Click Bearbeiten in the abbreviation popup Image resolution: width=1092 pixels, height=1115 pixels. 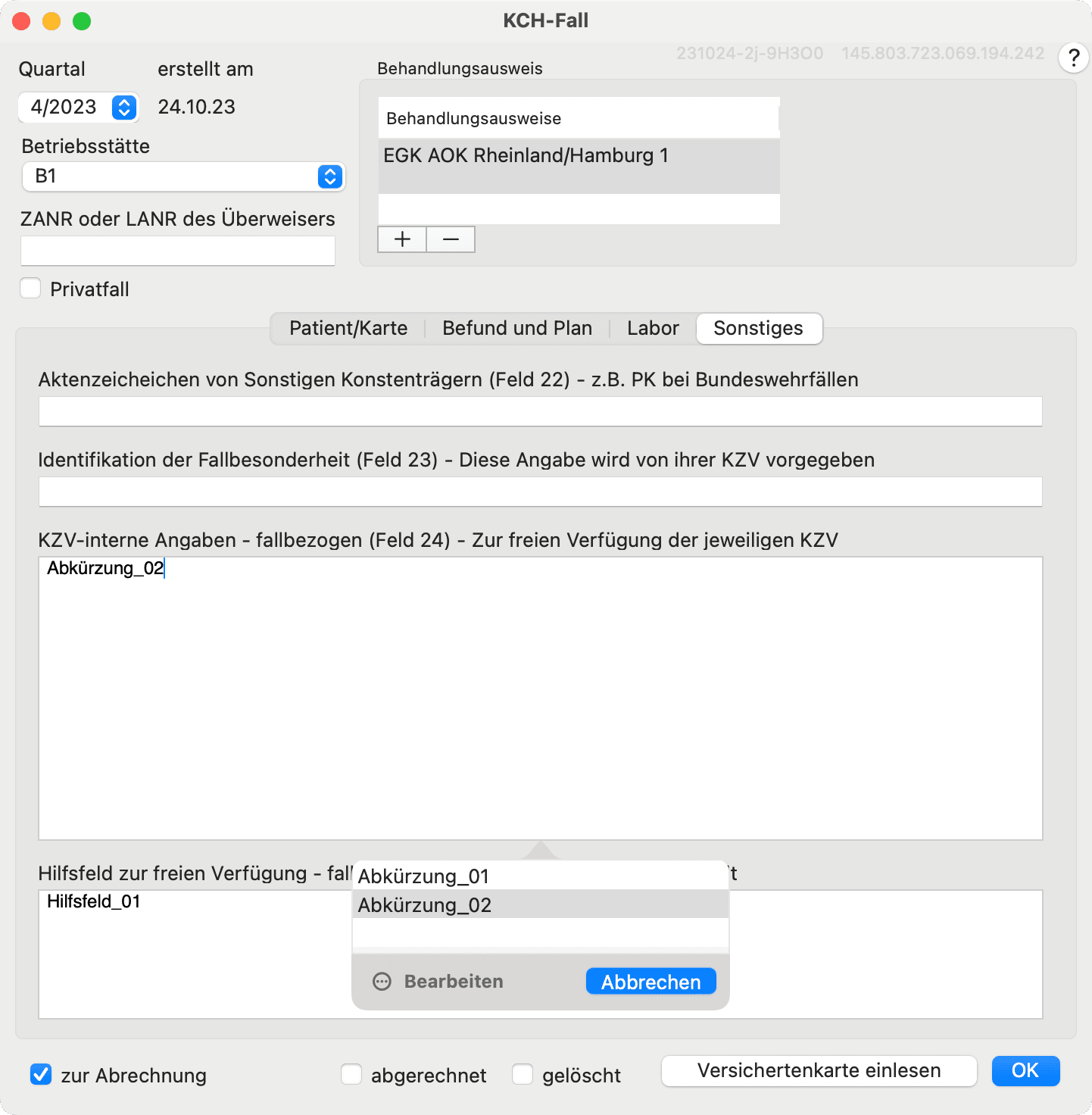tap(454, 982)
